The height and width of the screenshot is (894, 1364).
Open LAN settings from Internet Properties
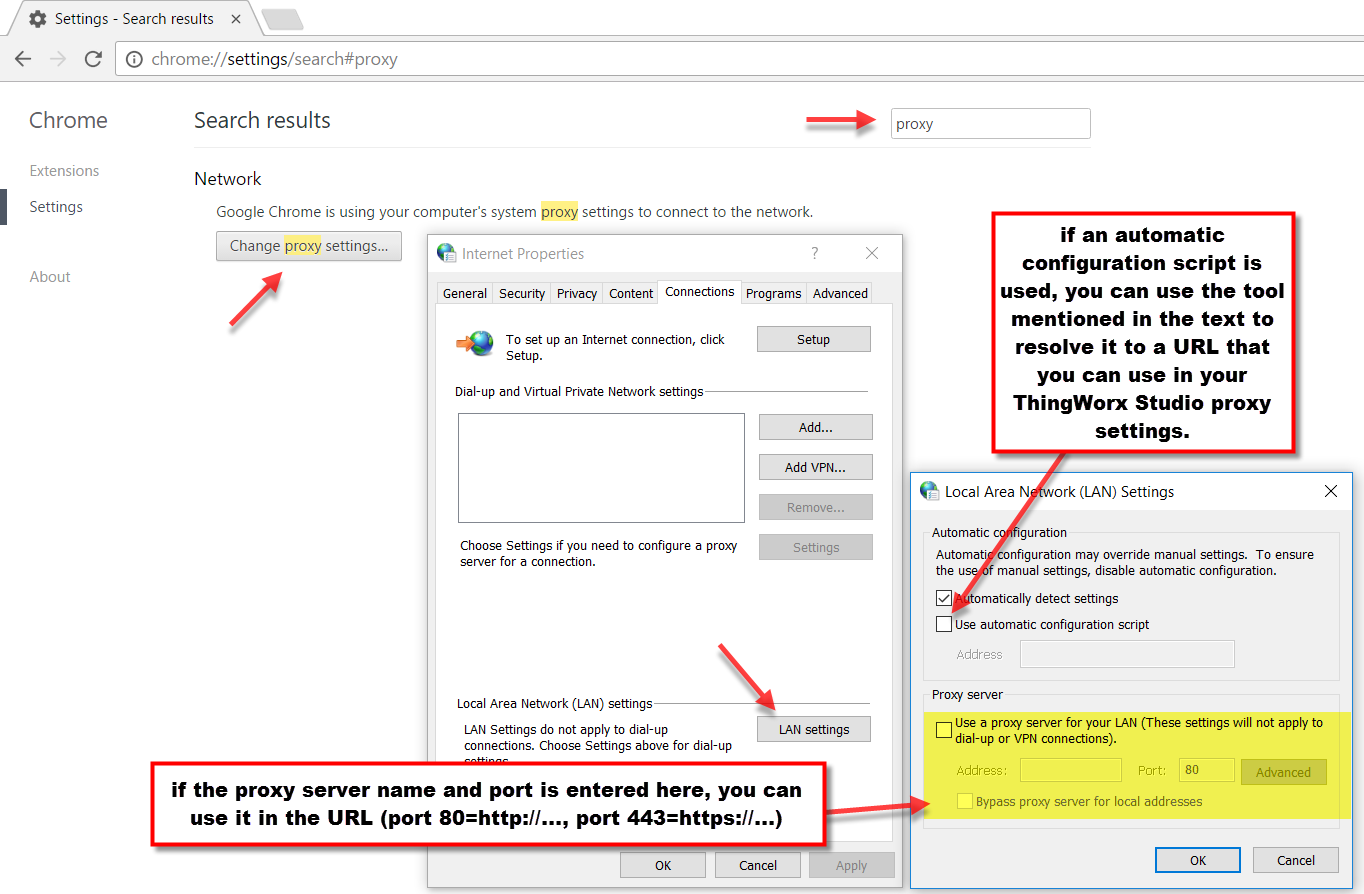(814, 729)
